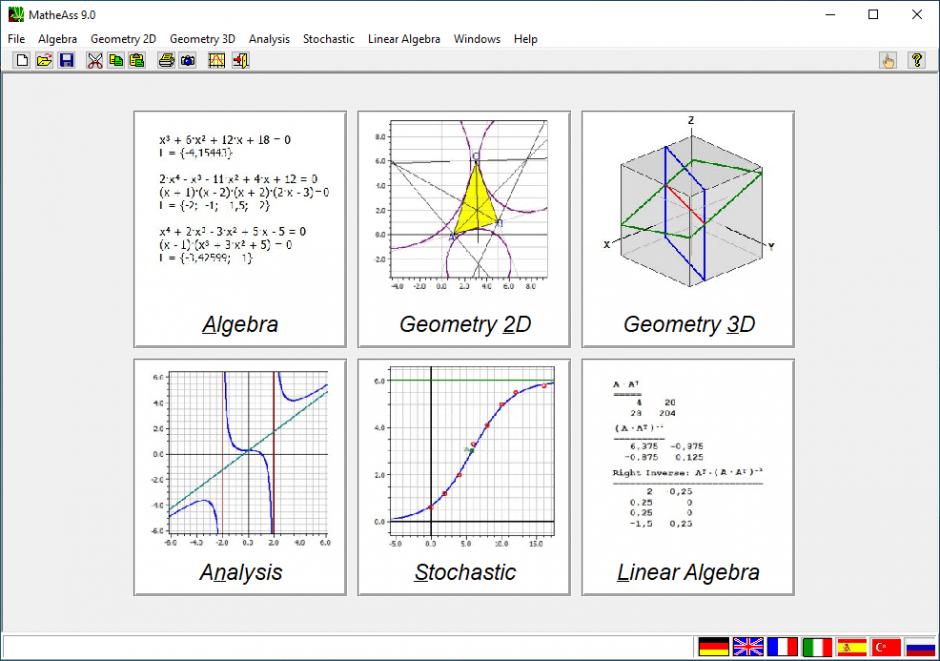Screen dimensions: 940x661
Task: Click the Copy toolbar icon
Action: (x=116, y=60)
